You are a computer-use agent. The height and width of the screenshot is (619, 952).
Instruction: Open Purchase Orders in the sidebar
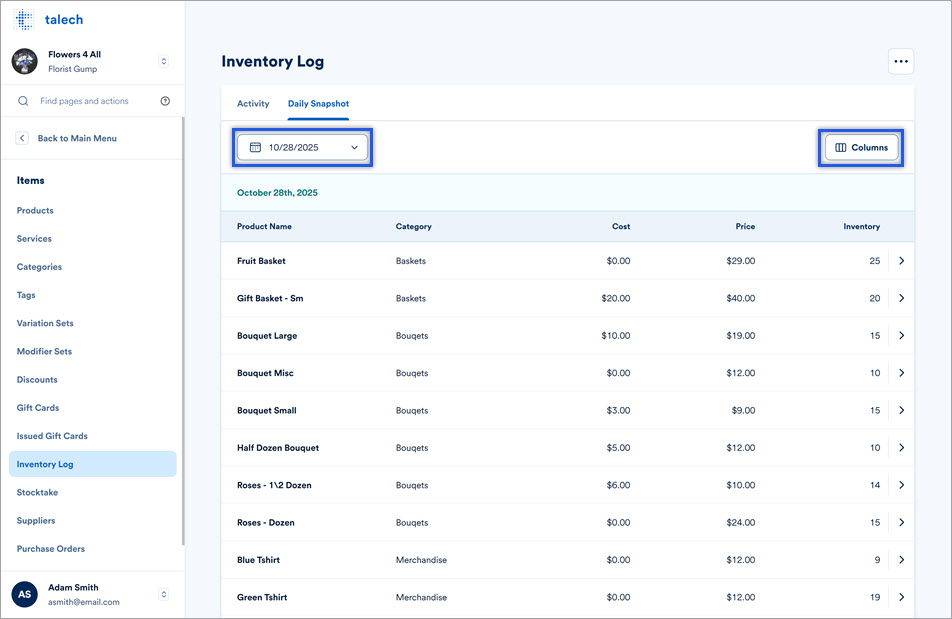pos(51,549)
